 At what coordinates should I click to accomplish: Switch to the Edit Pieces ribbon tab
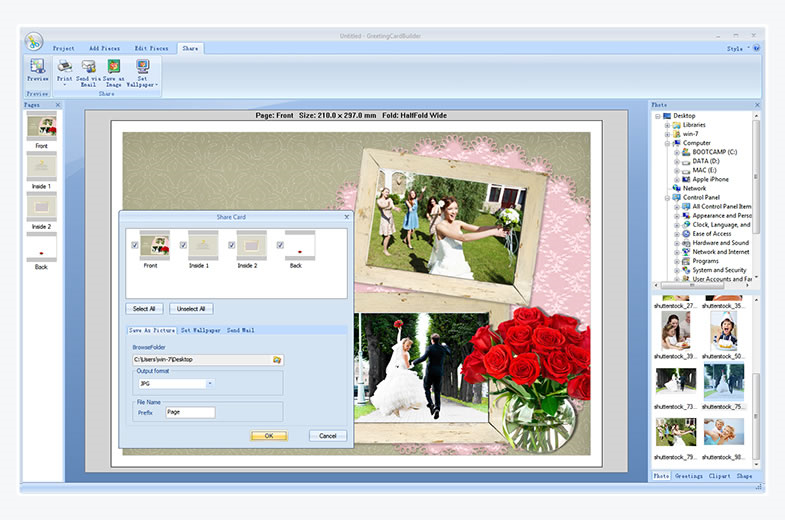click(x=151, y=49)
